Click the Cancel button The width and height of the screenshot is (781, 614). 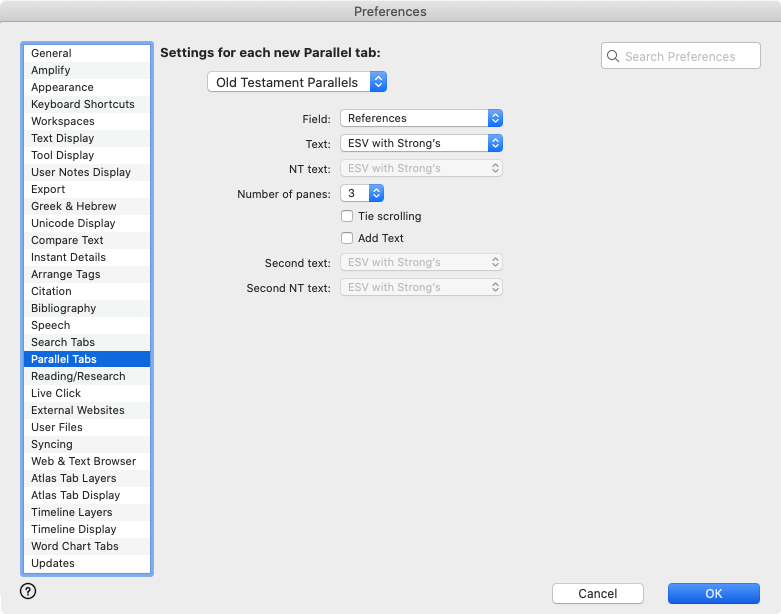597,593
